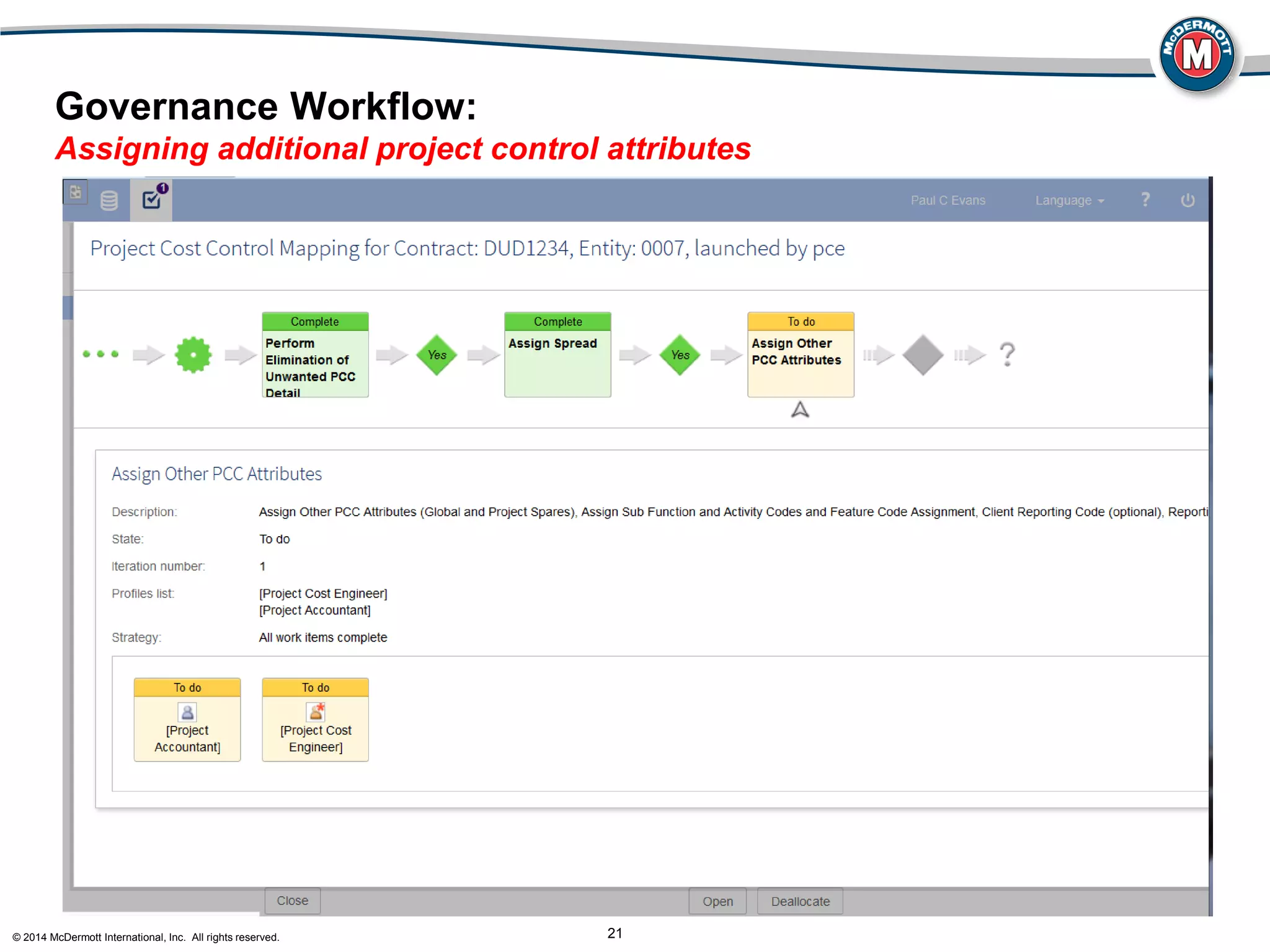Click the dashed arrow before the question mark

(970, 355)
